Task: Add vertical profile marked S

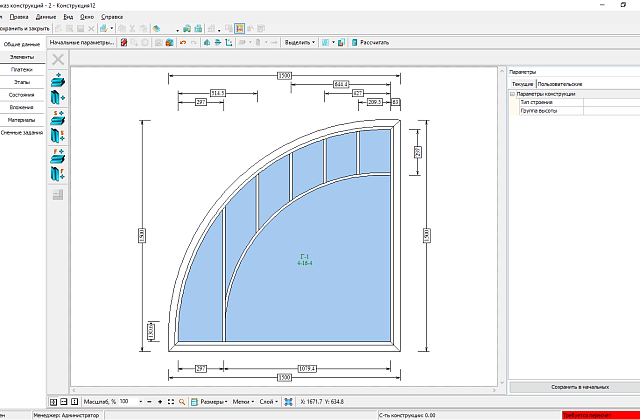Action: tap(58, 136)
